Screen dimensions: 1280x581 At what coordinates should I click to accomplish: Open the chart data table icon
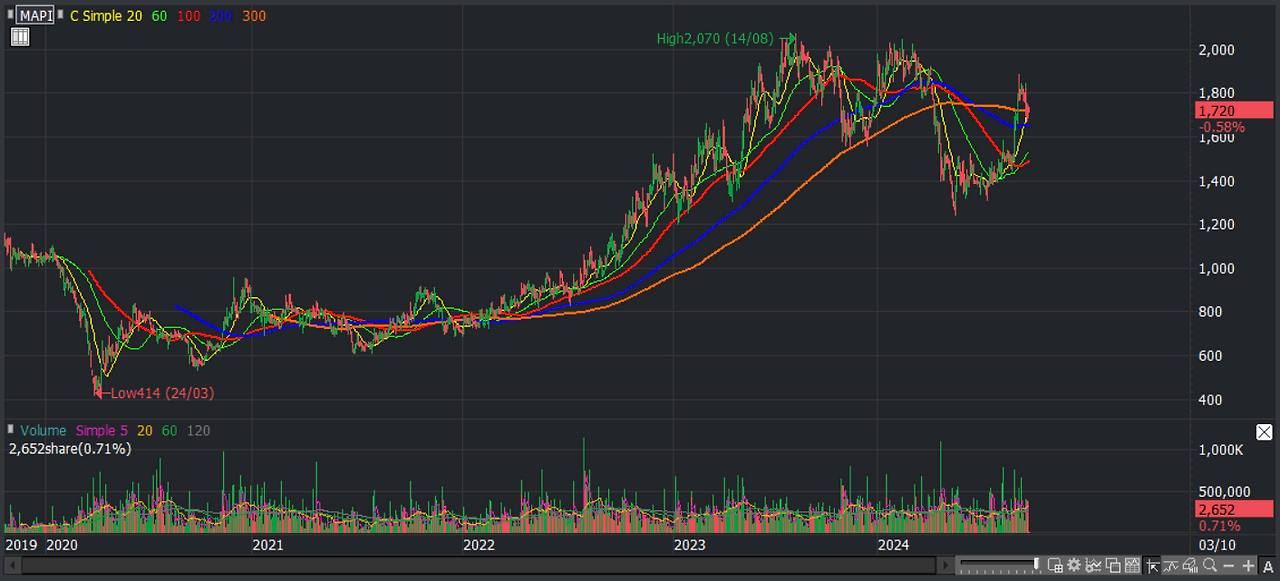click(x=1132, y=565)
